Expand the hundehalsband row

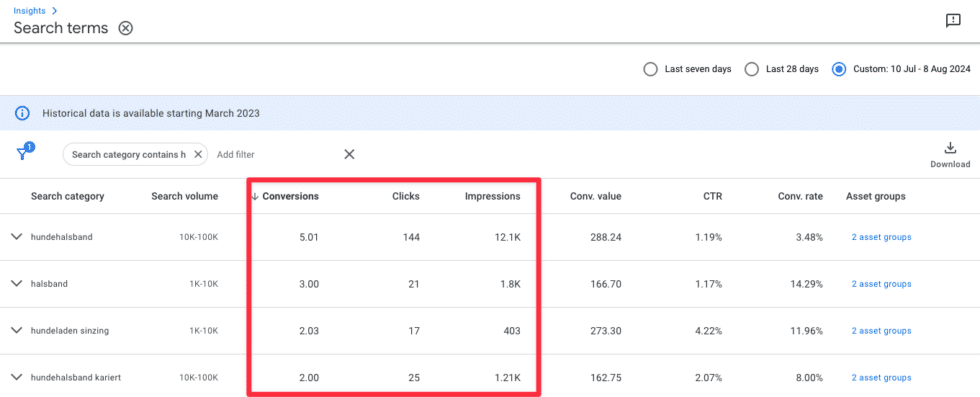[x=17, y=237]
